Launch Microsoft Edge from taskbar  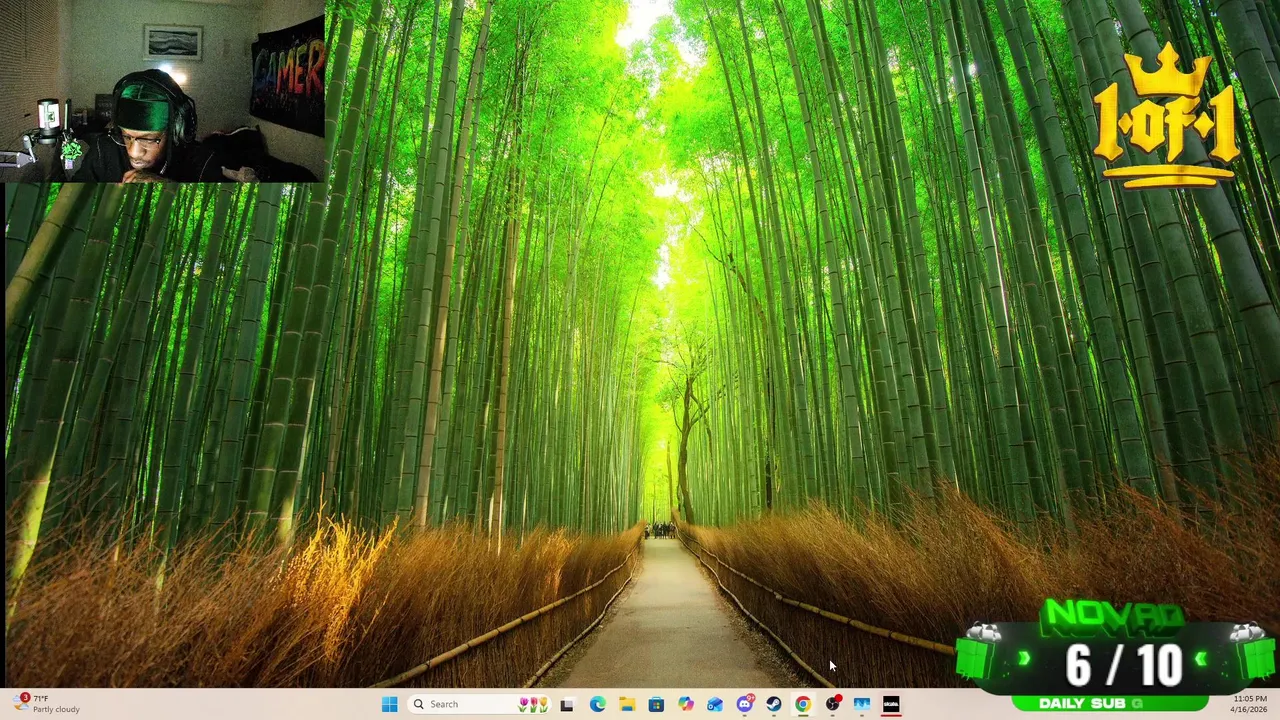click(597, 704)
